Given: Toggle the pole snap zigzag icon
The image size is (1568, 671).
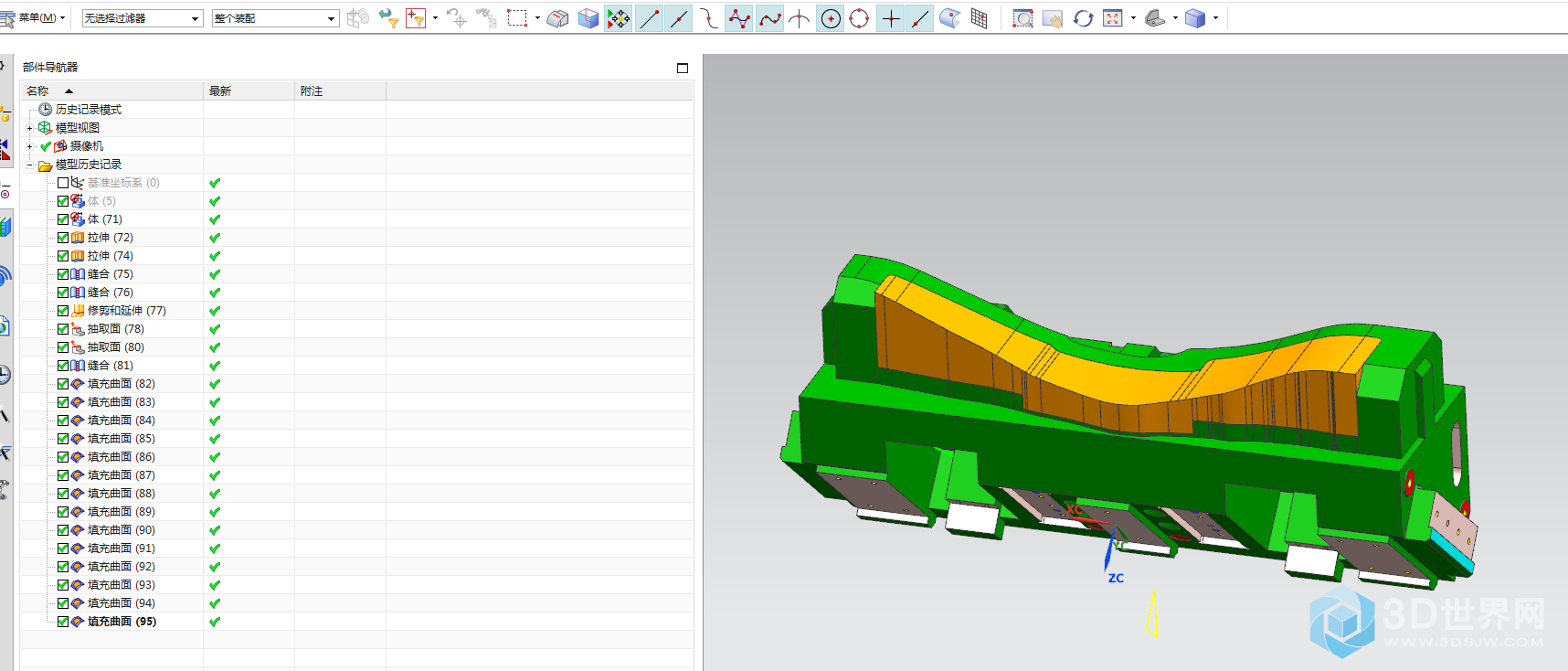Looking at the screenshot, I should pos(739,18).
